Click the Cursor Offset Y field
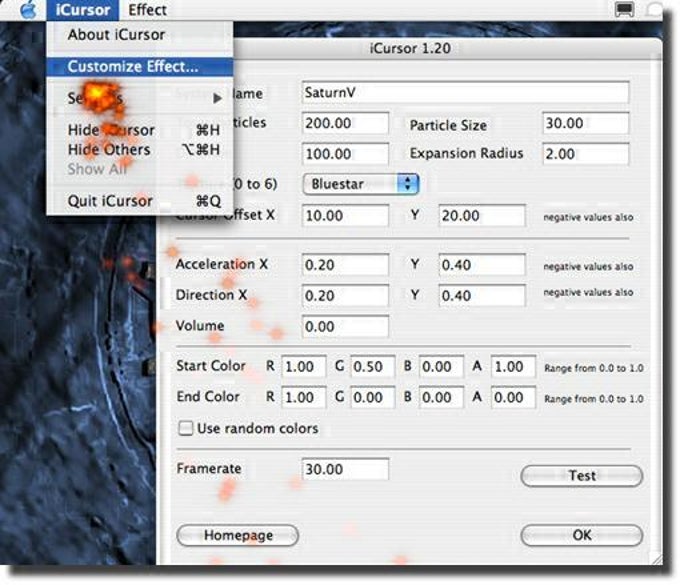The width and height of the screenshot is (680, 585). click(x=482, y=216)
